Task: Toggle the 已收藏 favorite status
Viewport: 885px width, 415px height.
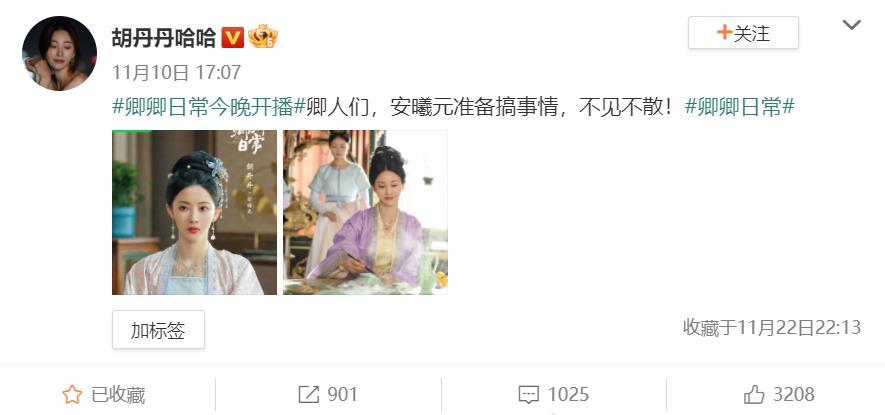Action: tap(103, 394)
